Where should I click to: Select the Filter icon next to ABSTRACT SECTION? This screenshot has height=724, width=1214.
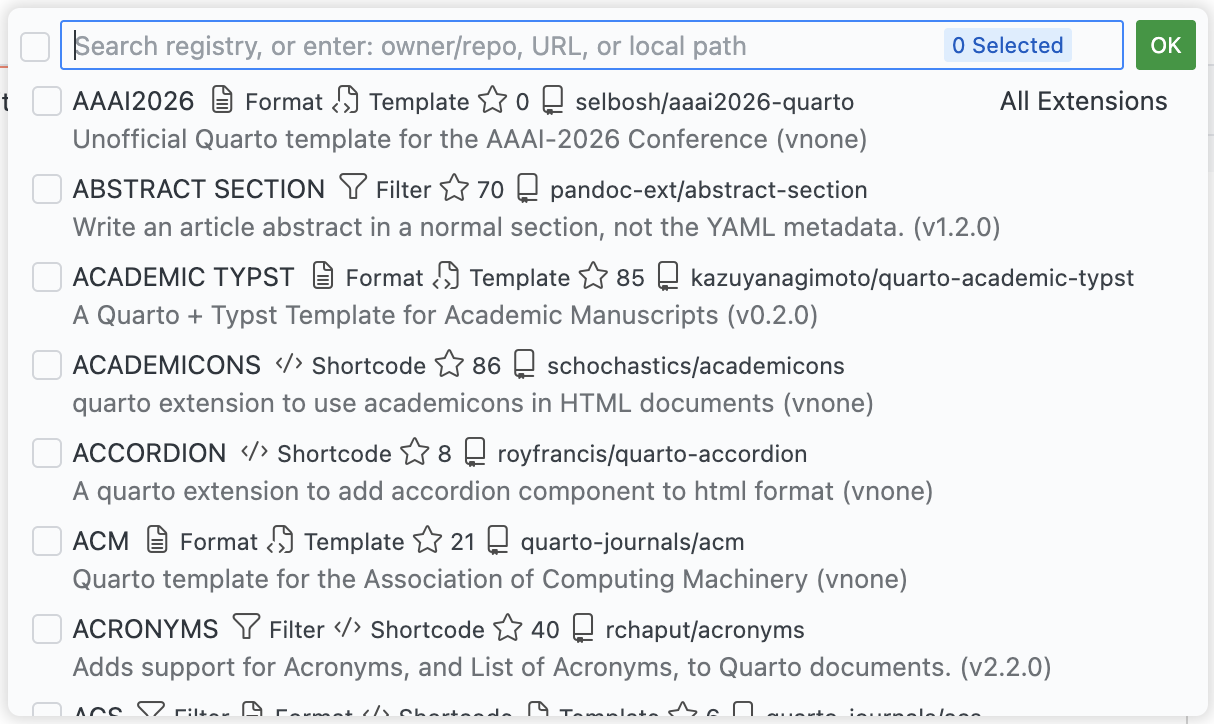click(x=353, y=189)
